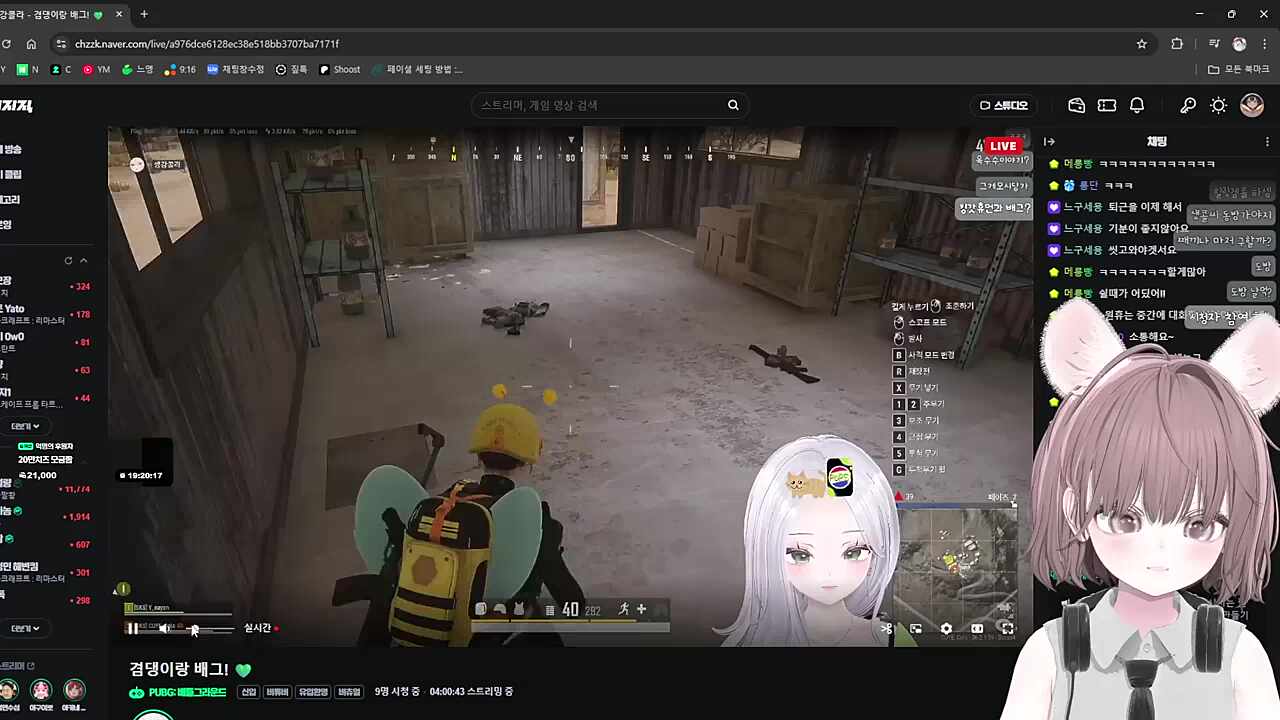
Task: Open sidebar channel with 1,914 viewers
Action: click(x=47, y=516)
